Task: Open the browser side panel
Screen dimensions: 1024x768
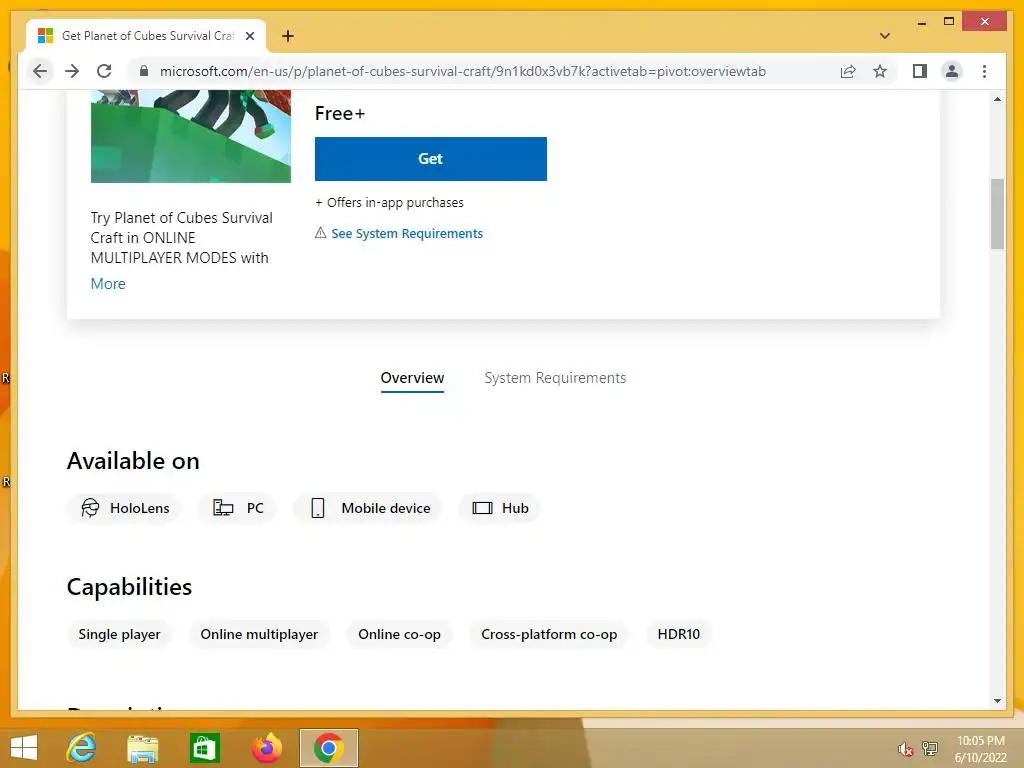Action: pyautogui.click(x=920, y=71)
